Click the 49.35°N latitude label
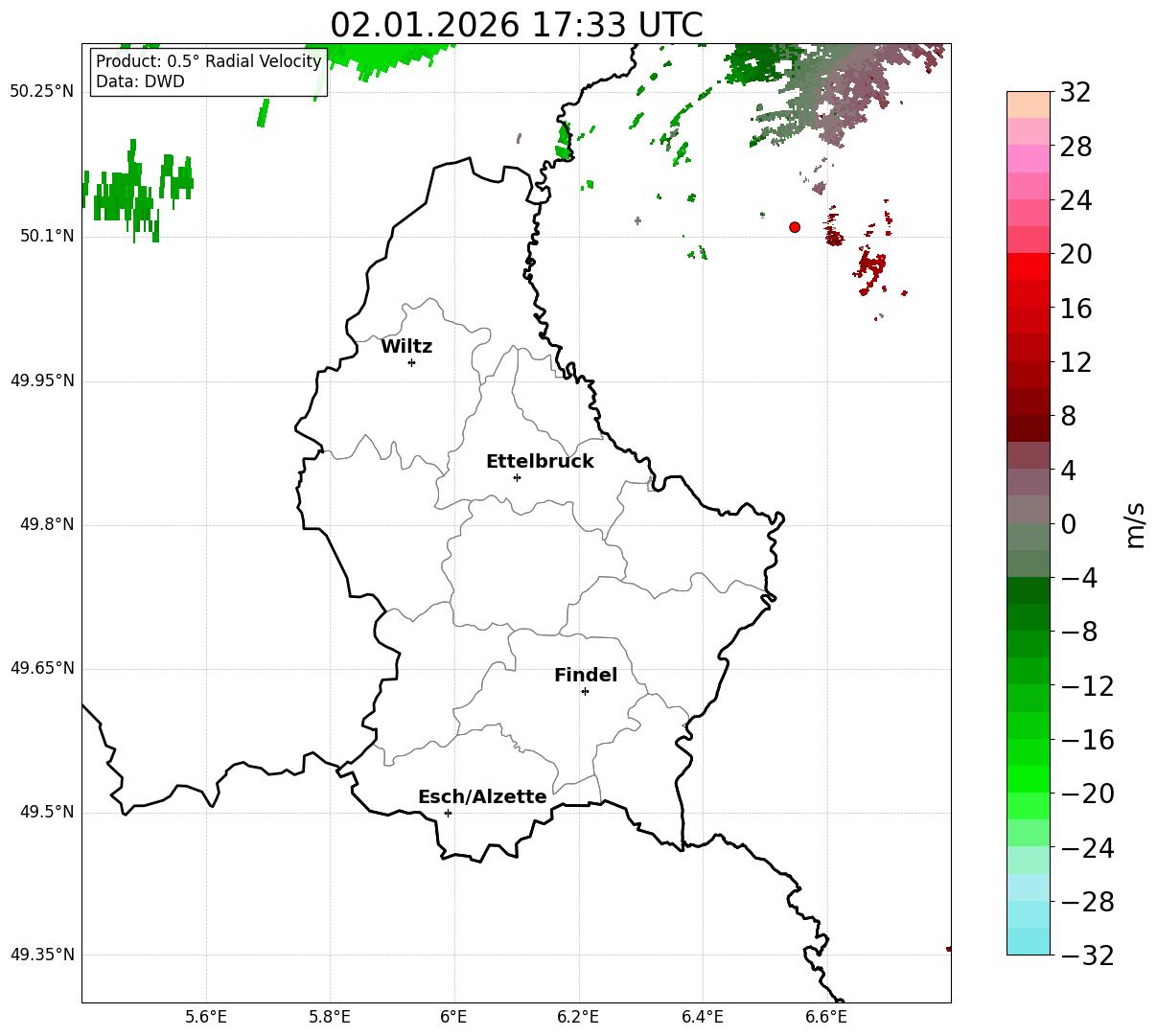The image size is (1157, 1036). (42, 955)
